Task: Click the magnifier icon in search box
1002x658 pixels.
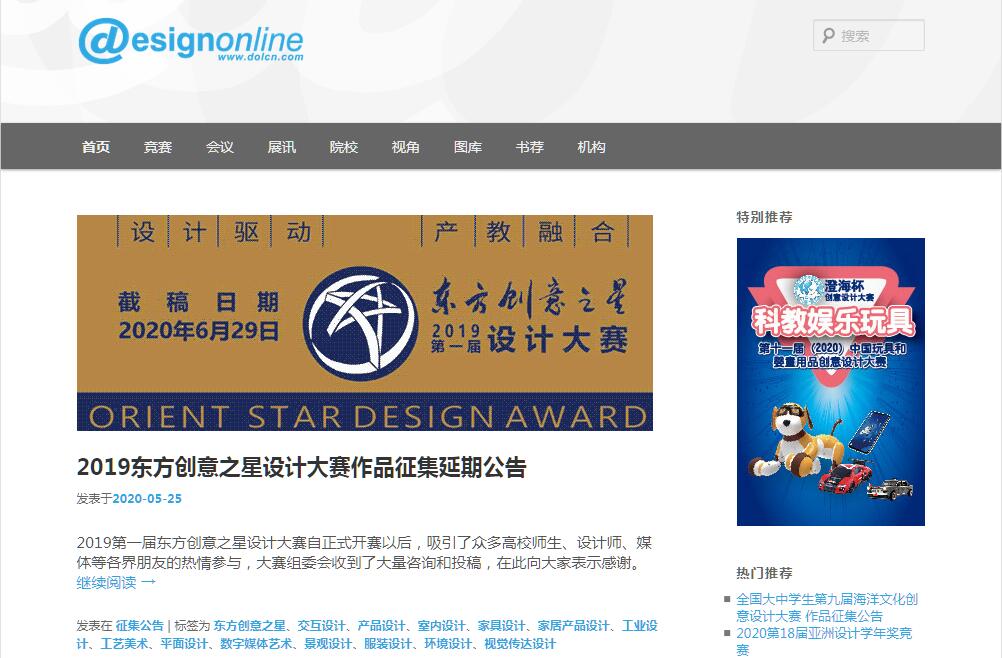Action: pos(828,36)
